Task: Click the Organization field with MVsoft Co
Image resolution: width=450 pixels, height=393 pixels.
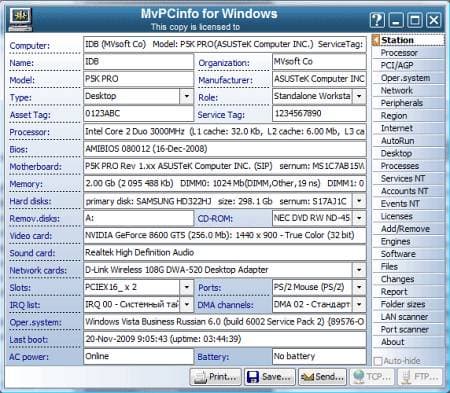Action: 319,62
